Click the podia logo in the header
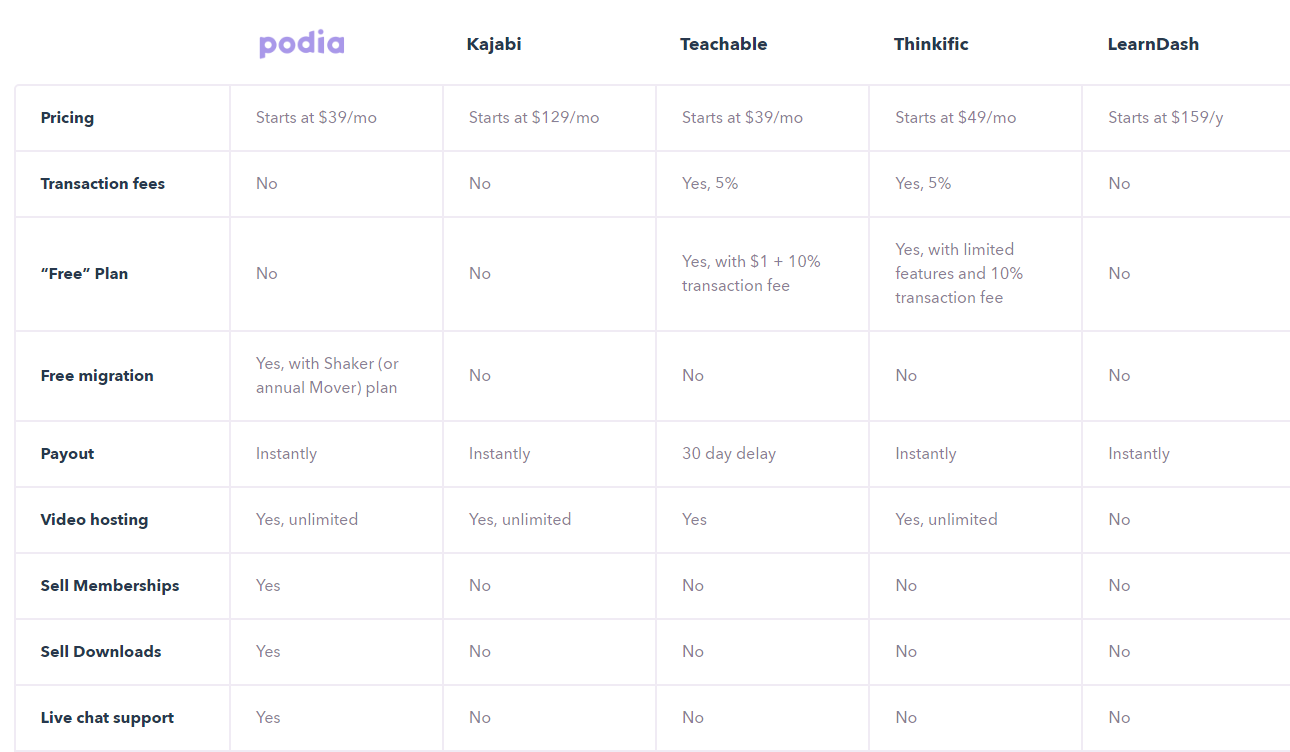Image resolution: width=1290 pixels, height=752 pixels. tap(301, 44)
